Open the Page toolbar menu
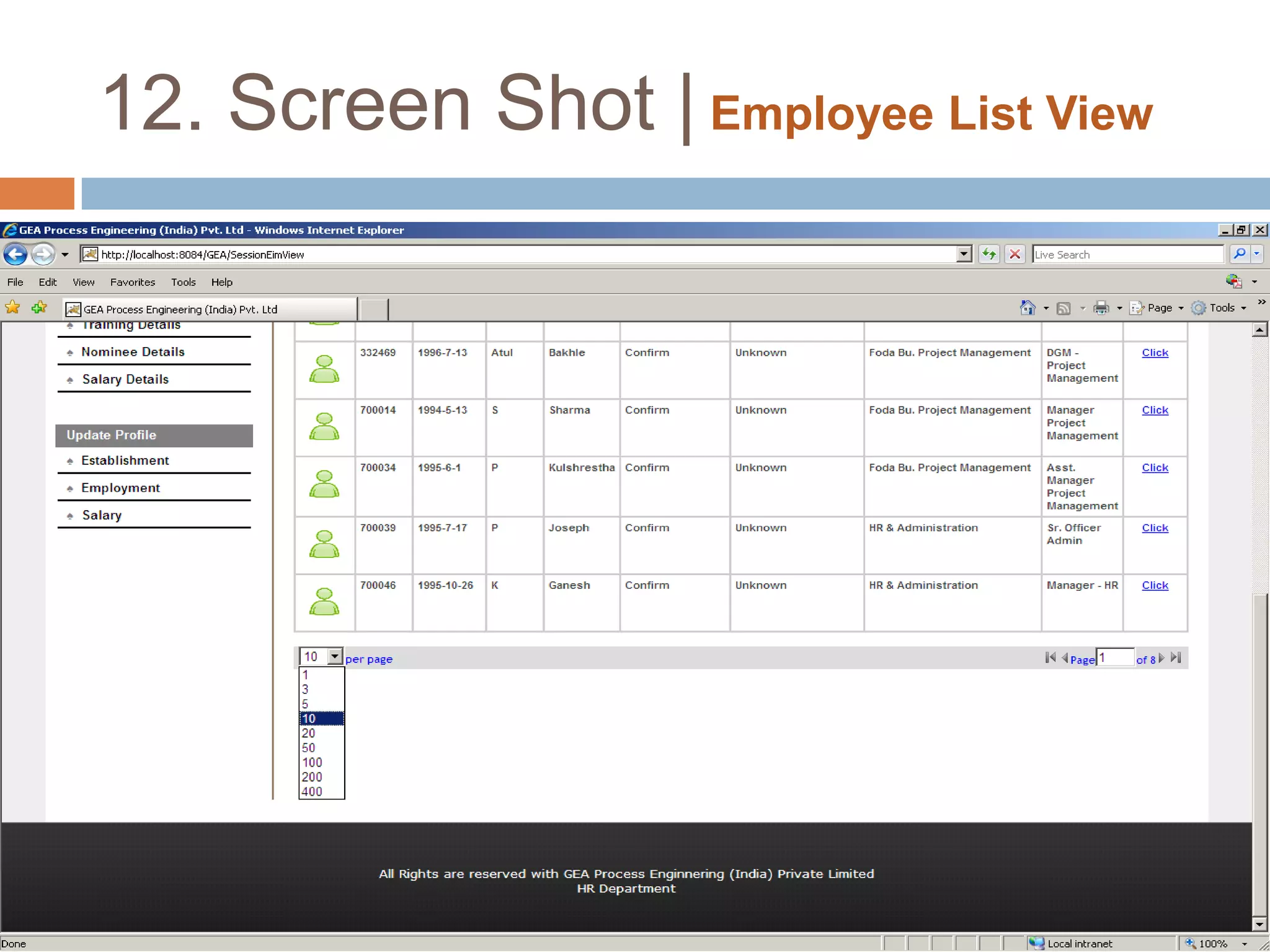Image resolution: width=1270 pixels, height=952 pixels. (1158, 308)
